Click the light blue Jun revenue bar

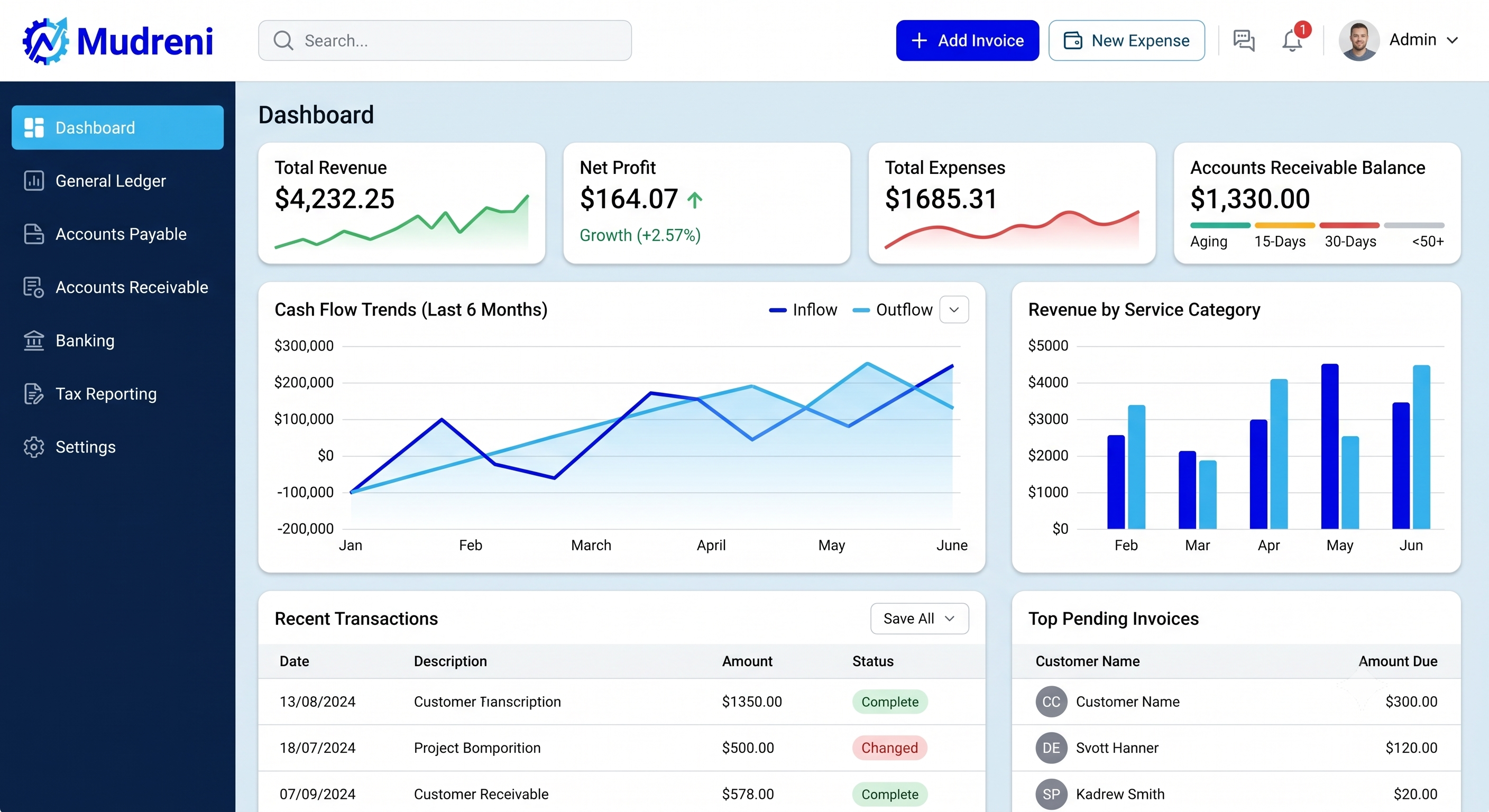pyautogui.click(x=1421, y=447)
